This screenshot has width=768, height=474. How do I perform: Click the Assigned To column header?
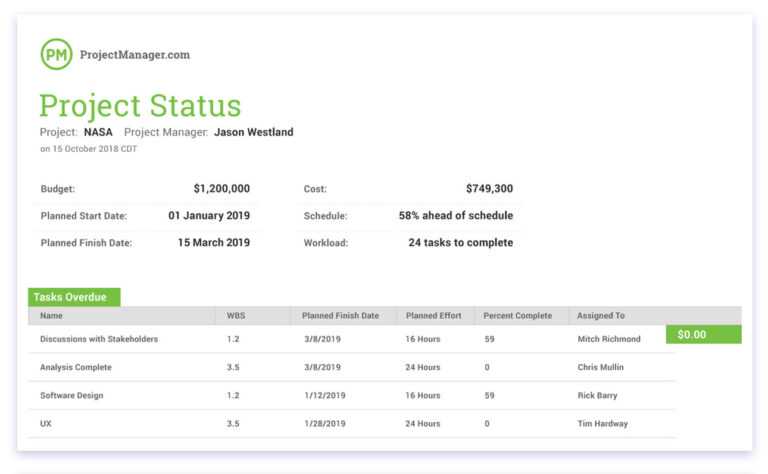(x=601, y=316)
